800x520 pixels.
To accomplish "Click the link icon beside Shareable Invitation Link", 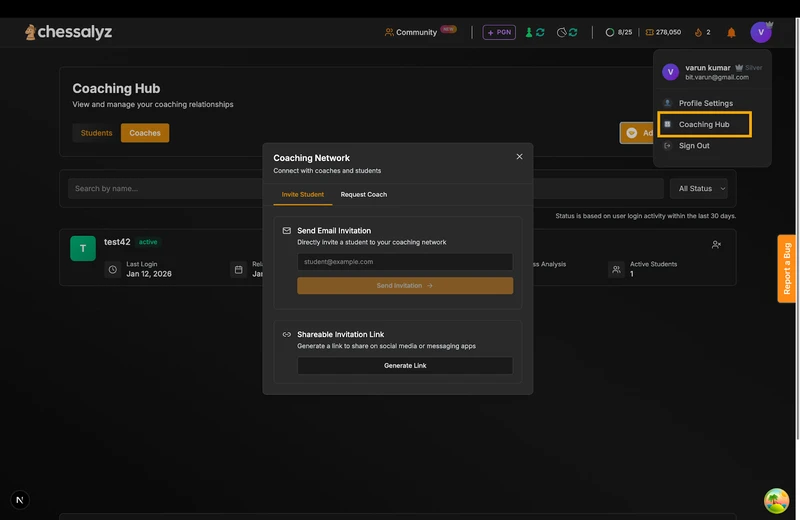I will tap(287, 335).
